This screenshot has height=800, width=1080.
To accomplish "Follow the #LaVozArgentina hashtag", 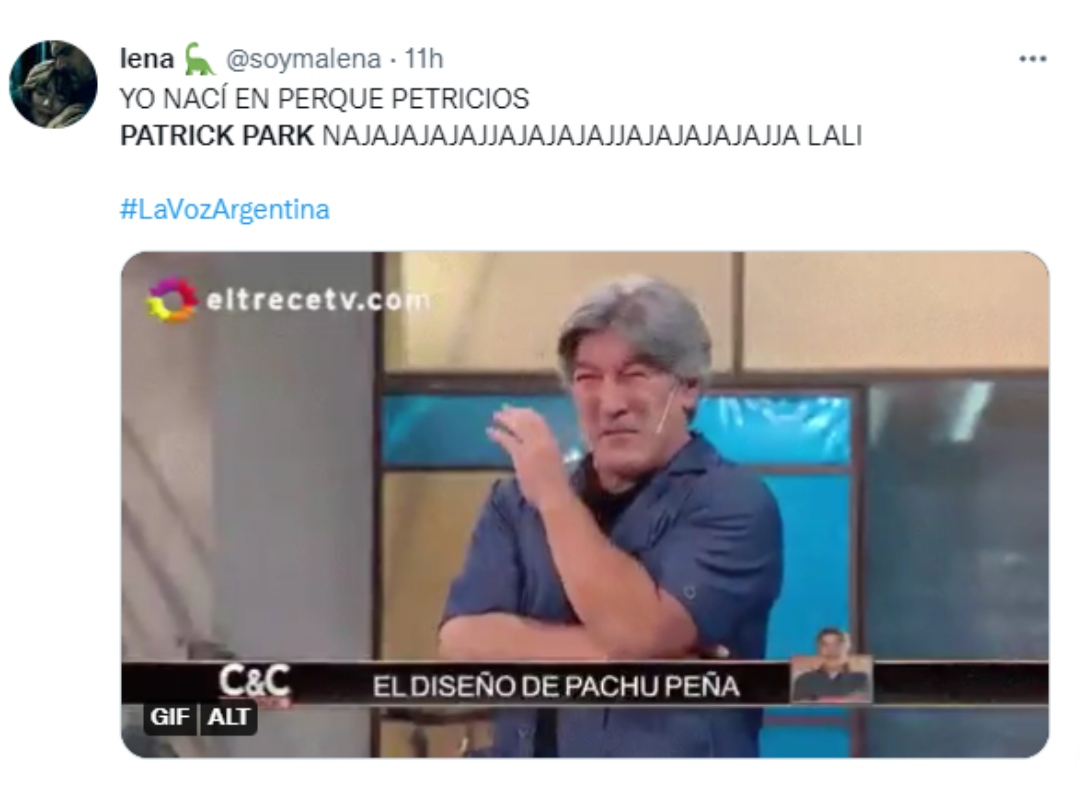I will click(225, 209).
